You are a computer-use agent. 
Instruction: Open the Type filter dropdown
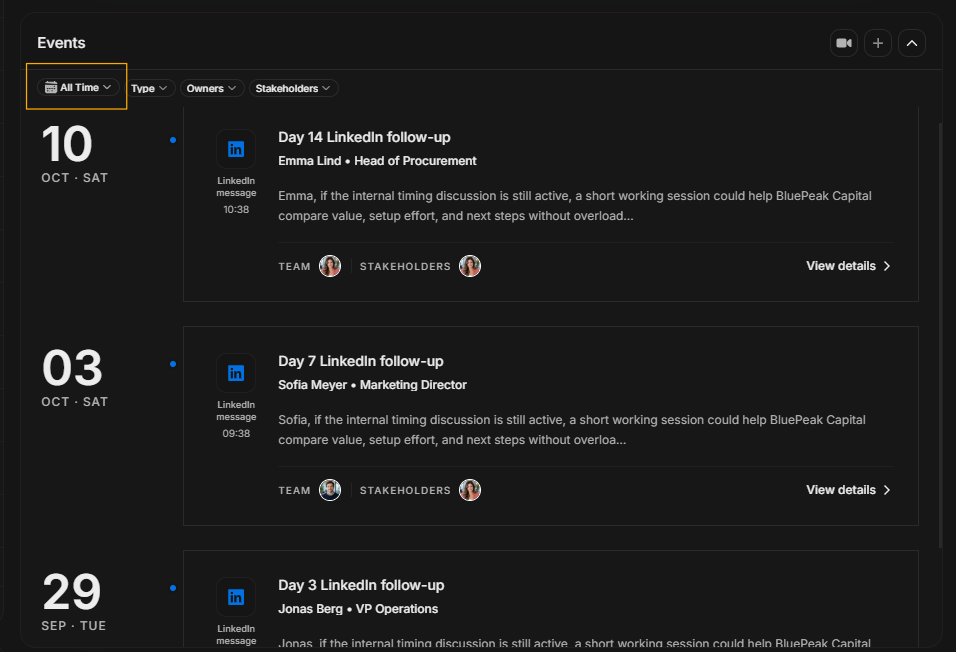pyautogui.click(x=149, y=88)
